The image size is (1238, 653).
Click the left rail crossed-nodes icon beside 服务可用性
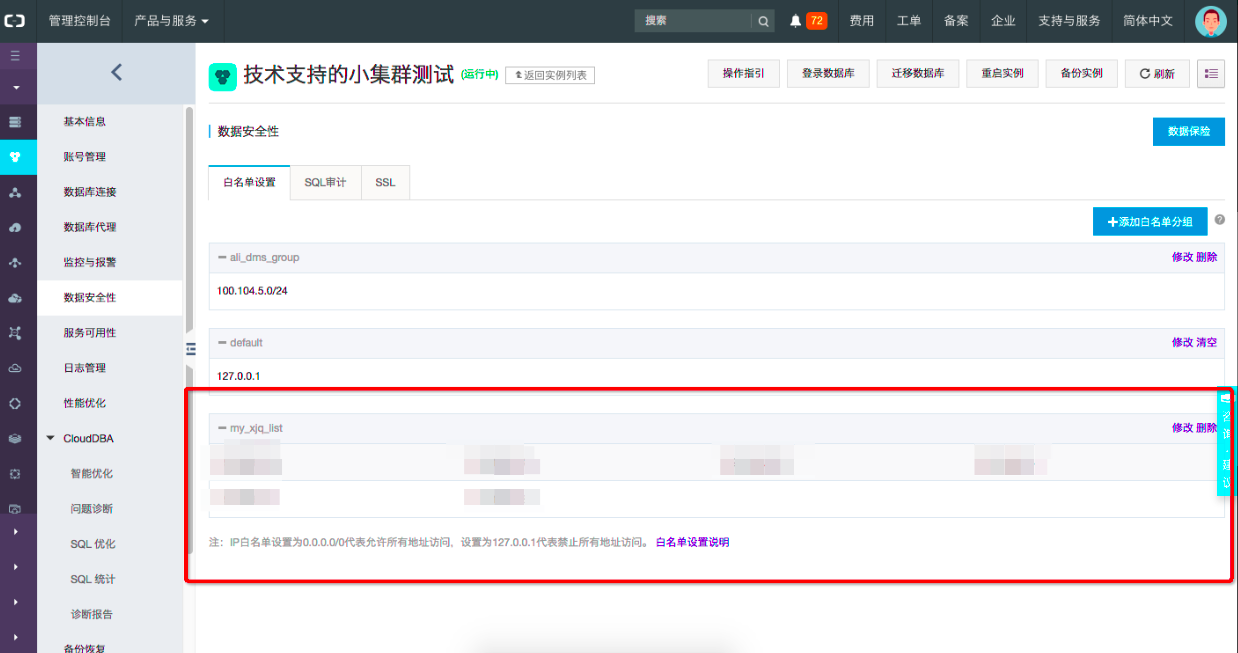pos(15,333)
